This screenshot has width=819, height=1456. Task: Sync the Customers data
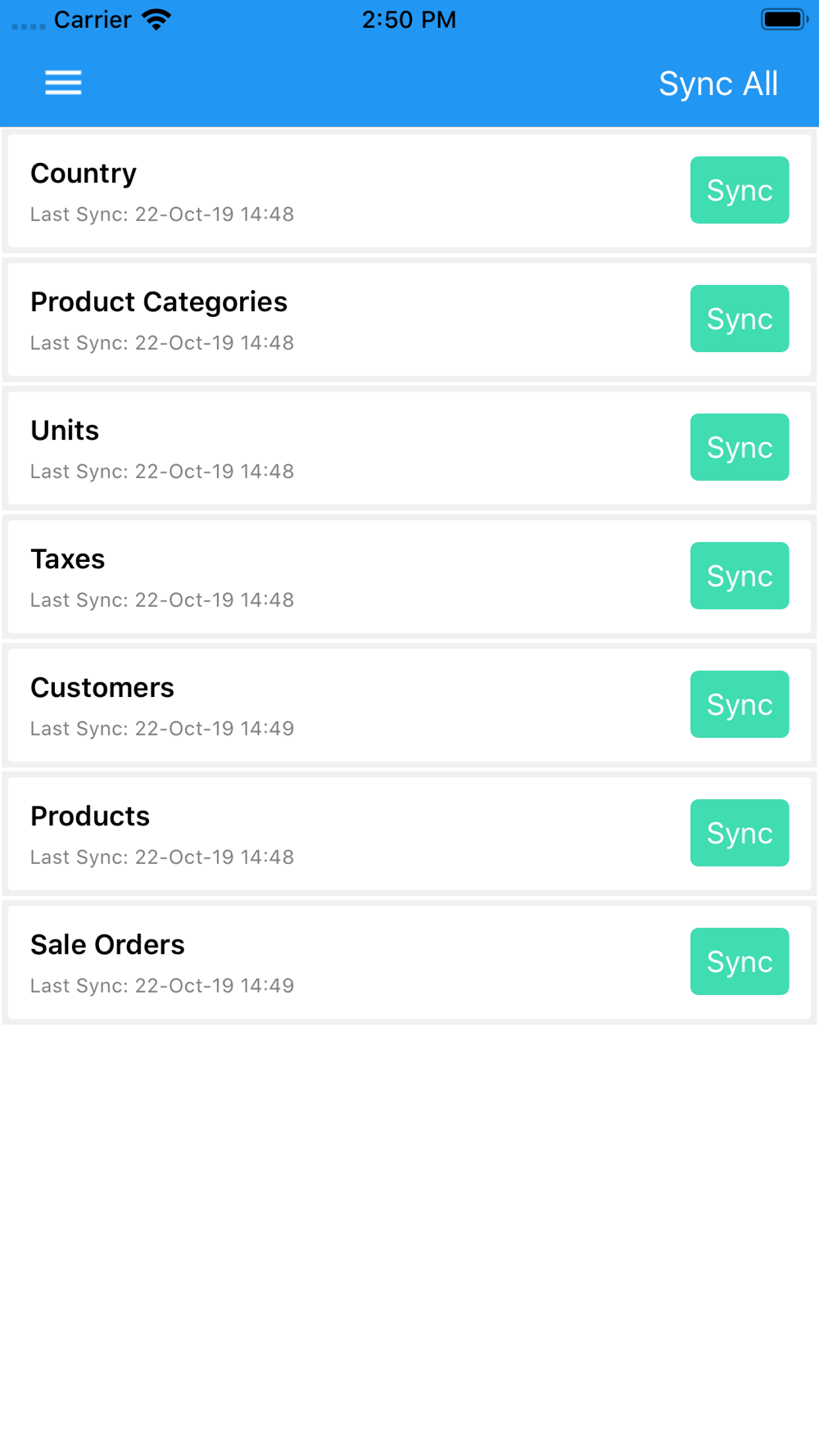click(x=739, y=704)
